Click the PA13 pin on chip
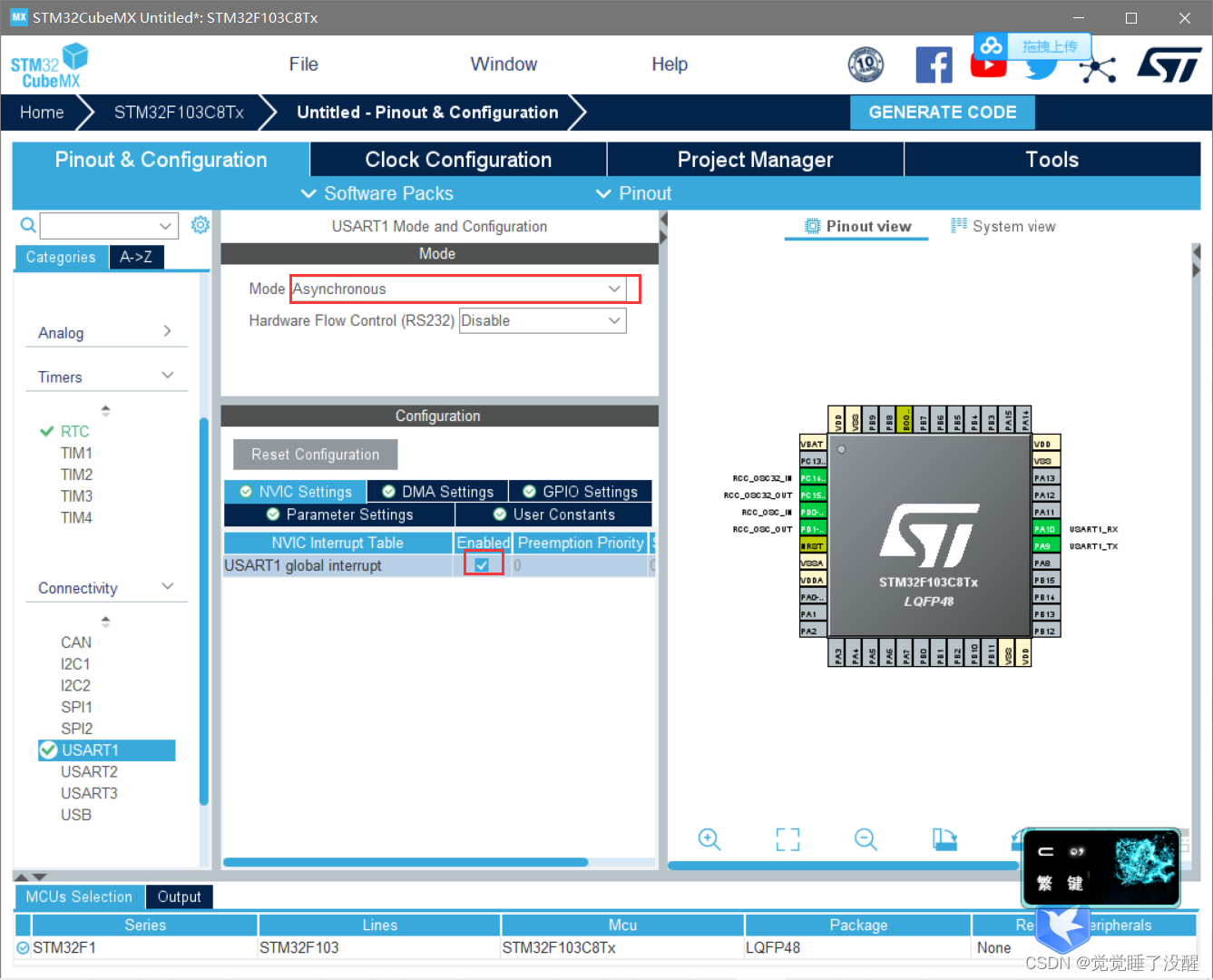Image resolution: width=1213 pixels, height=980 pixels. [1045, 478]
